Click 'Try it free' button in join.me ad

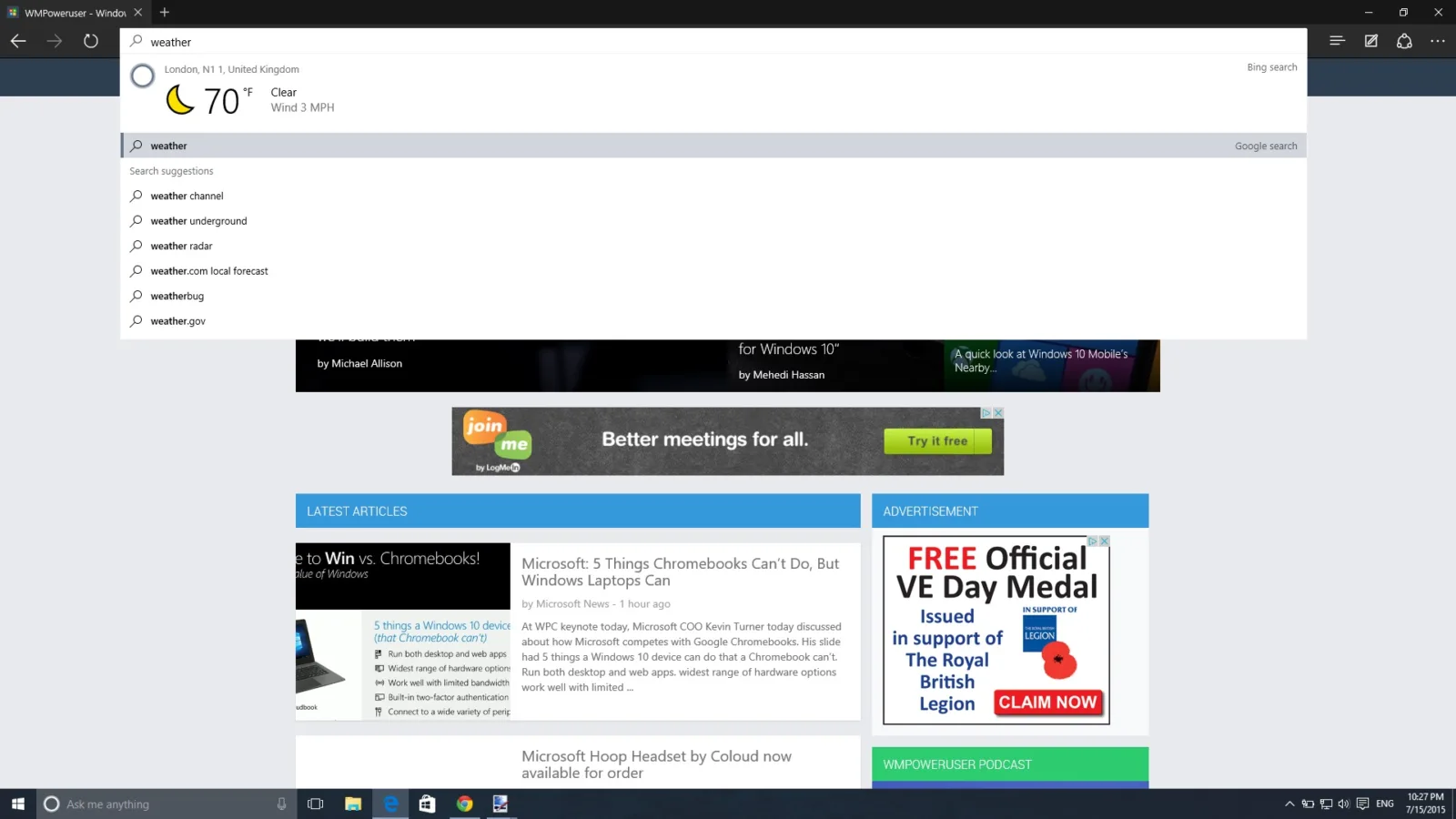tap(937, 441)
